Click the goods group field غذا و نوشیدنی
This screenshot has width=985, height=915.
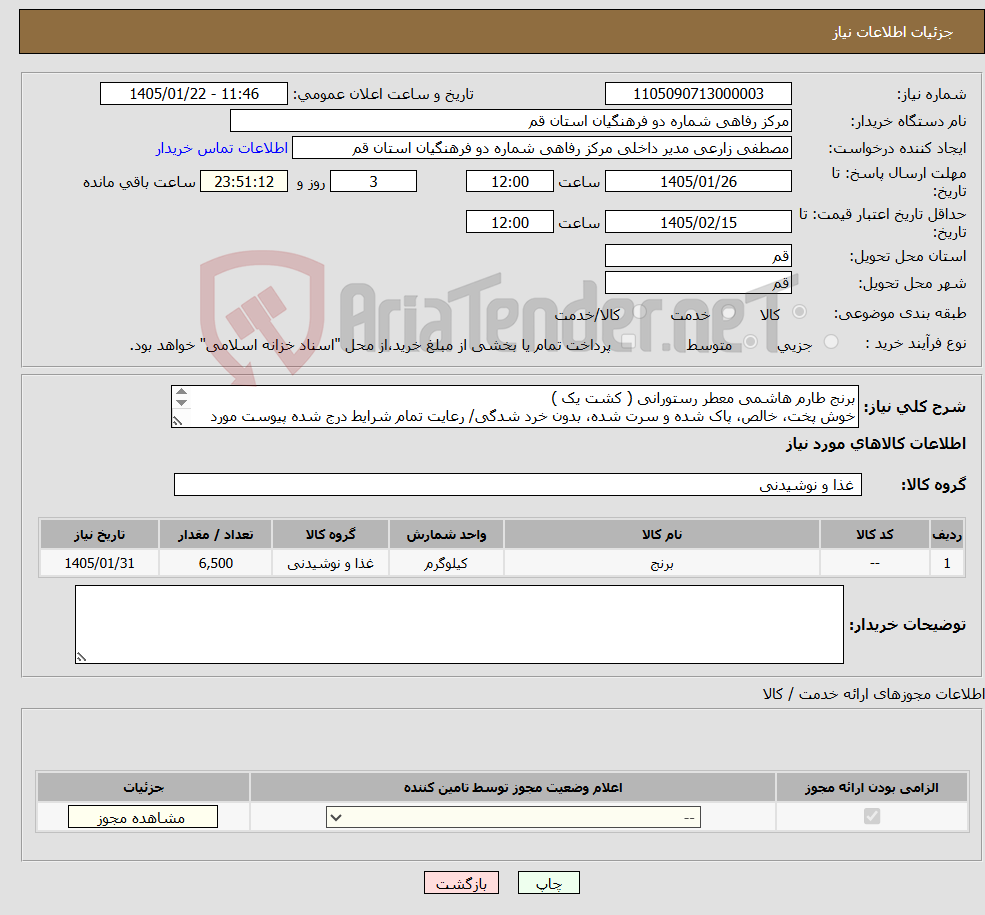(x=518, y=485)
